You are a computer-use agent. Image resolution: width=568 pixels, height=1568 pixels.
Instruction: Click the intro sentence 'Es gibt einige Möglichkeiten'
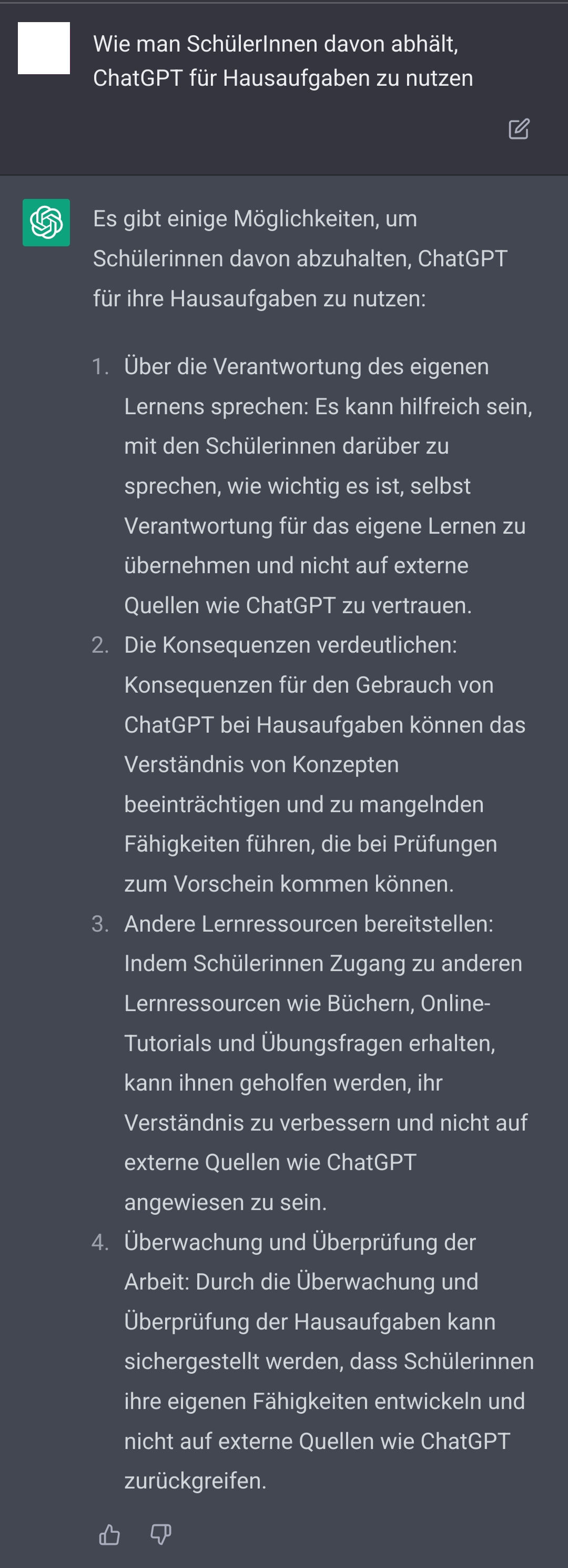pos(300,258)
